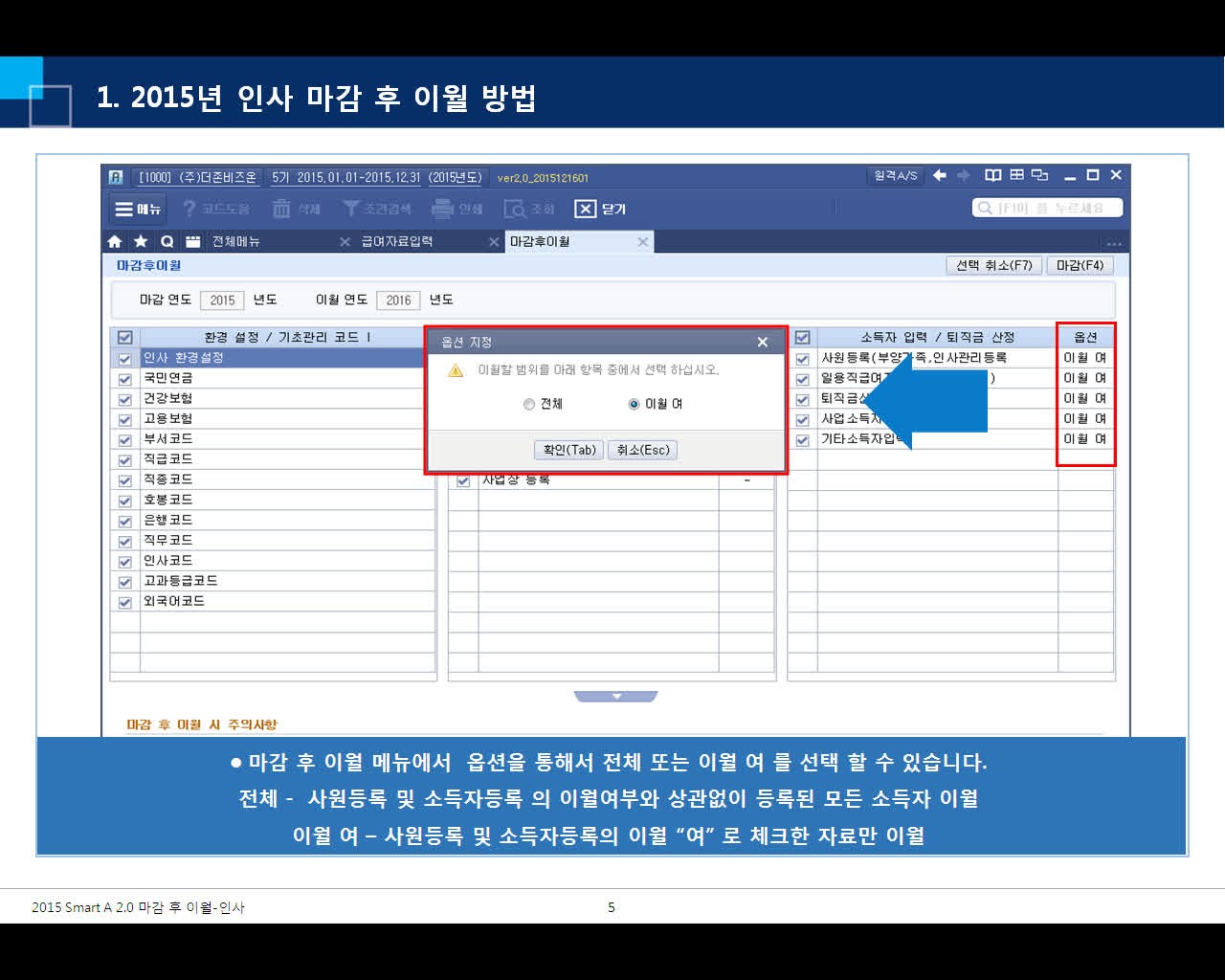Click the 선택 취소(F7) button
This screenshot has height=980, width=1225.
pos(993,265)
